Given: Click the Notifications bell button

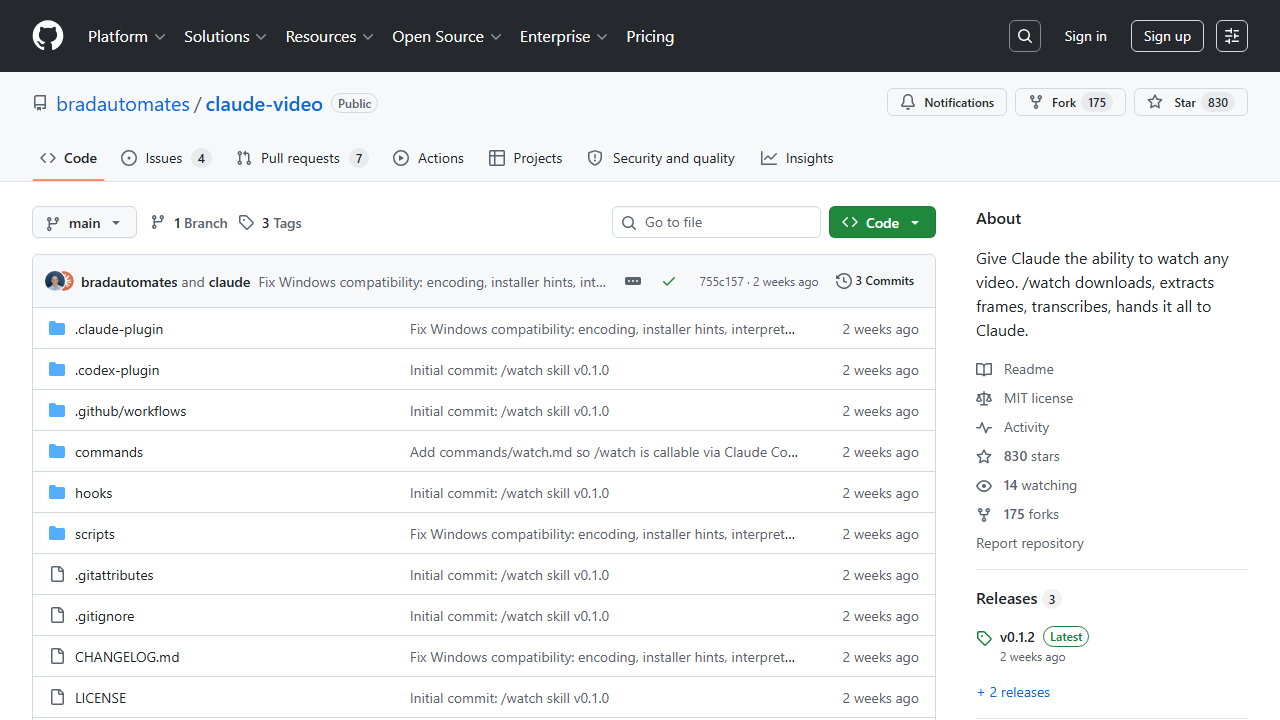Looking at the screenshot, I should (x=947, y=102).
